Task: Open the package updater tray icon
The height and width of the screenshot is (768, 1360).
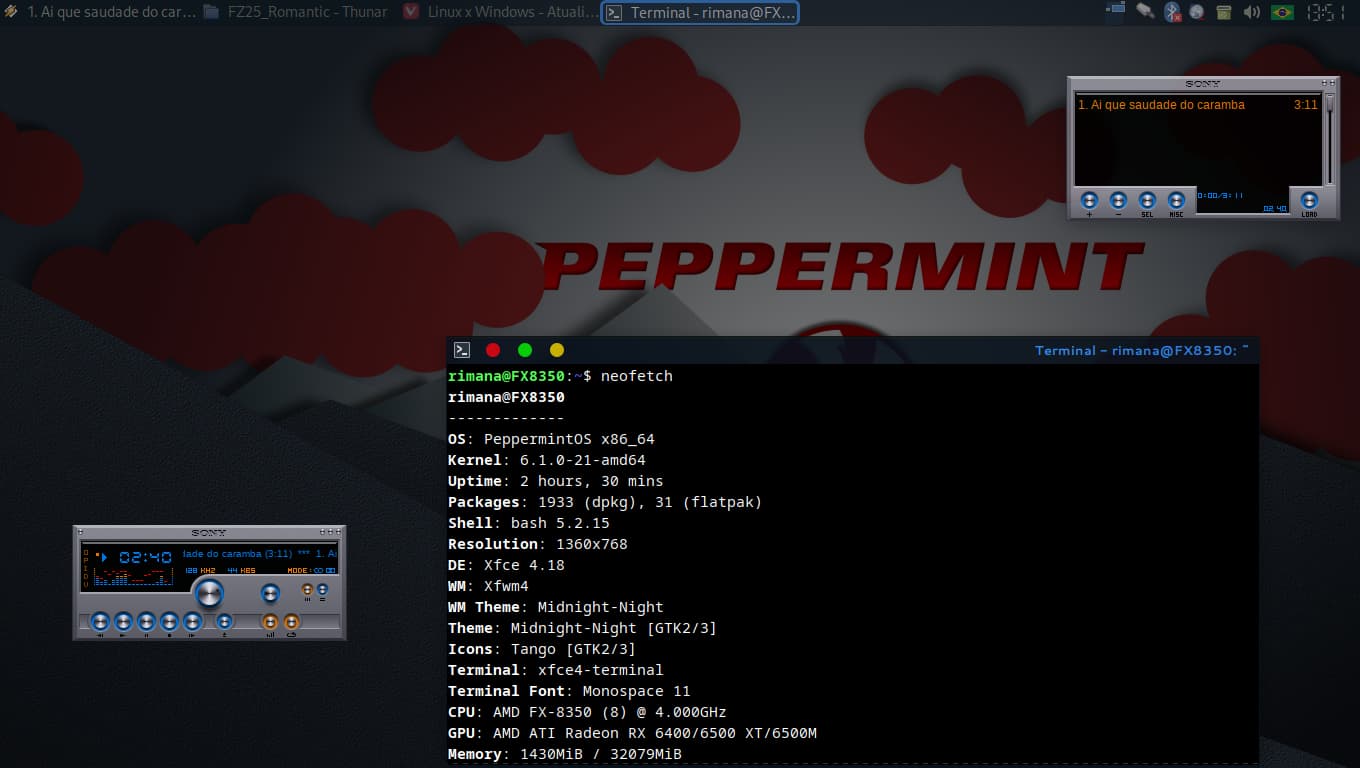Action: [x=1224, y=12]
